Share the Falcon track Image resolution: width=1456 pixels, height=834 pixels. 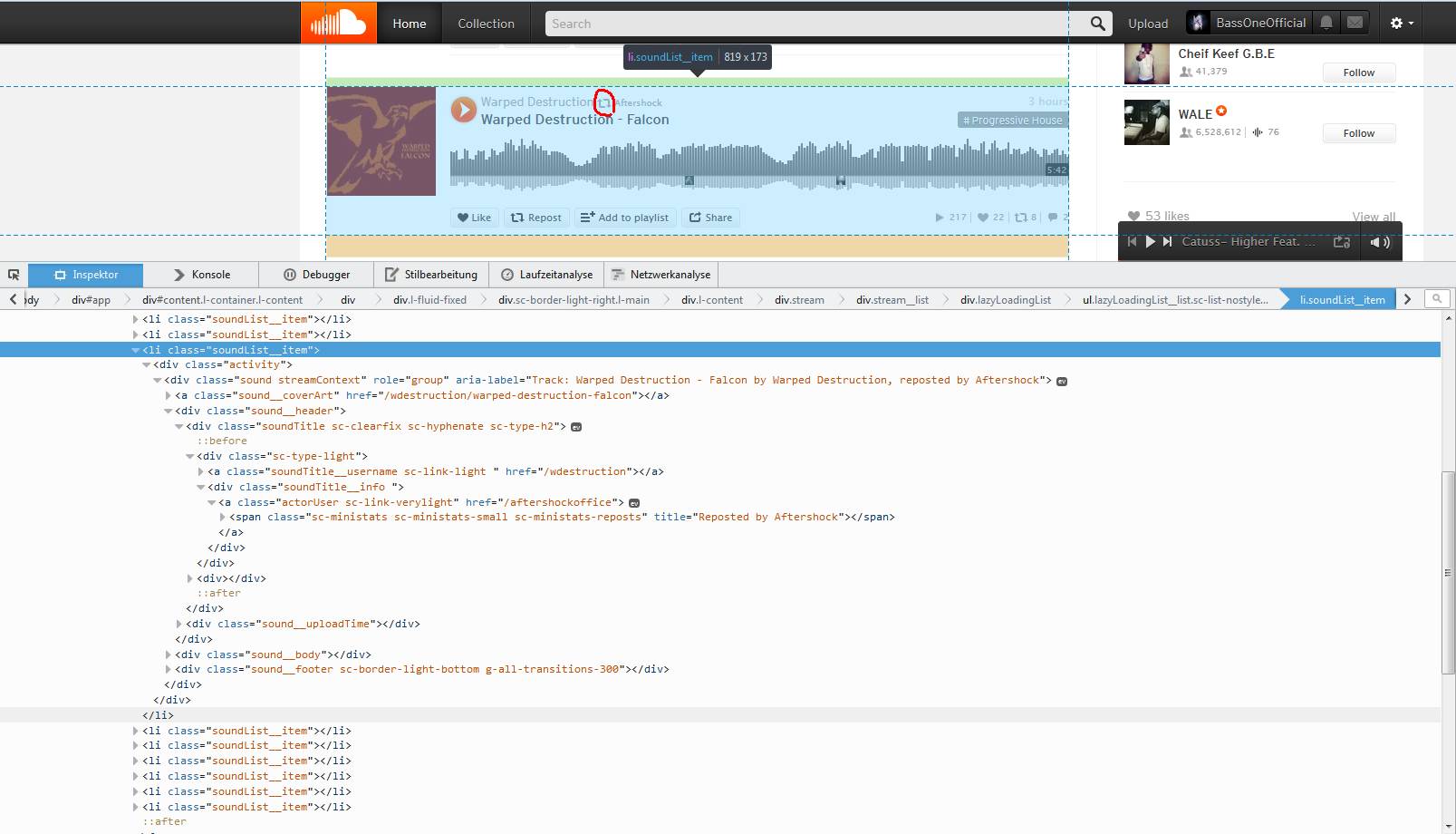point(710,218)
